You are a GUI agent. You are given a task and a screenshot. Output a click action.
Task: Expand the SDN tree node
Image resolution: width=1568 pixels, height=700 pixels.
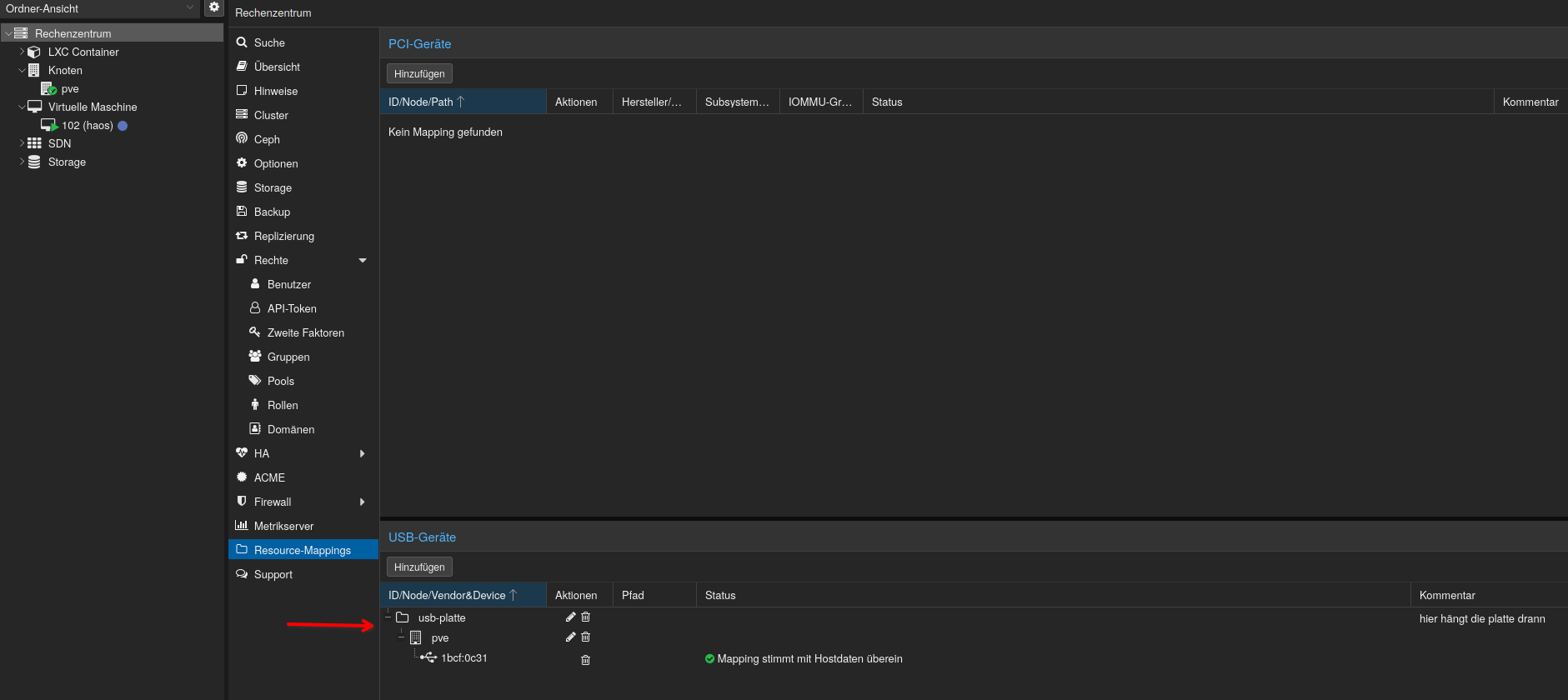(23, 143)
